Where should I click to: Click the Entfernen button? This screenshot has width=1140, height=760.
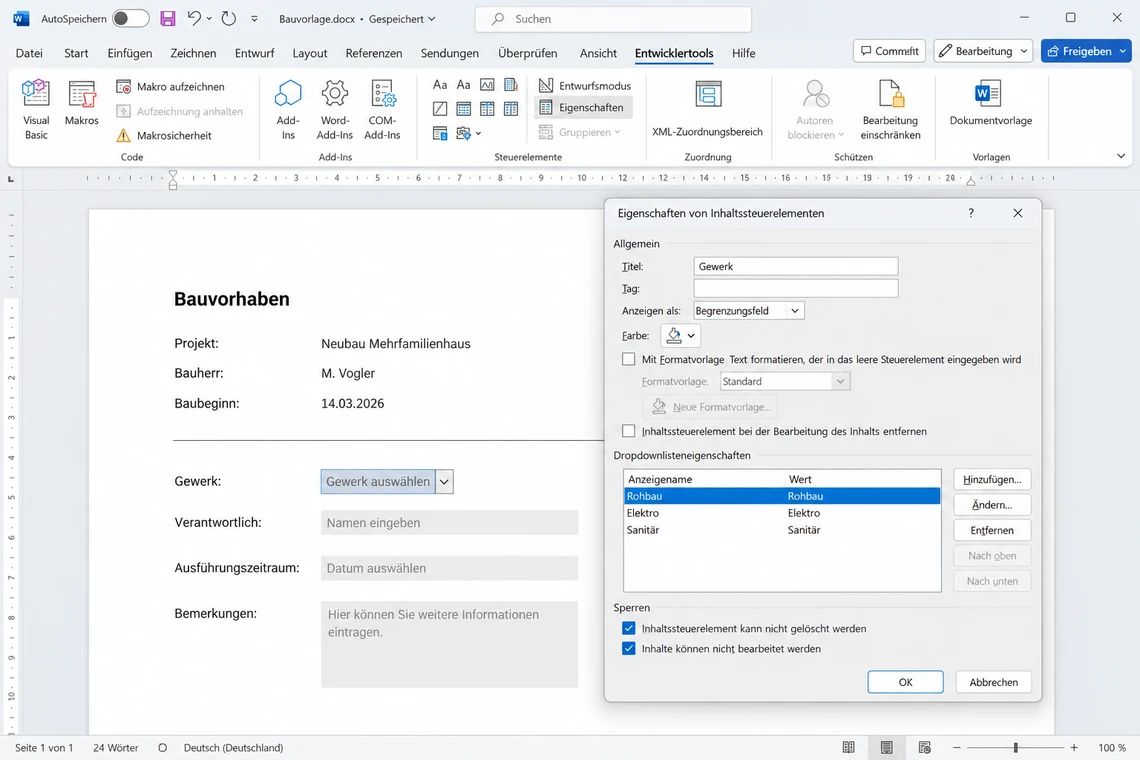tap(992, 530)
